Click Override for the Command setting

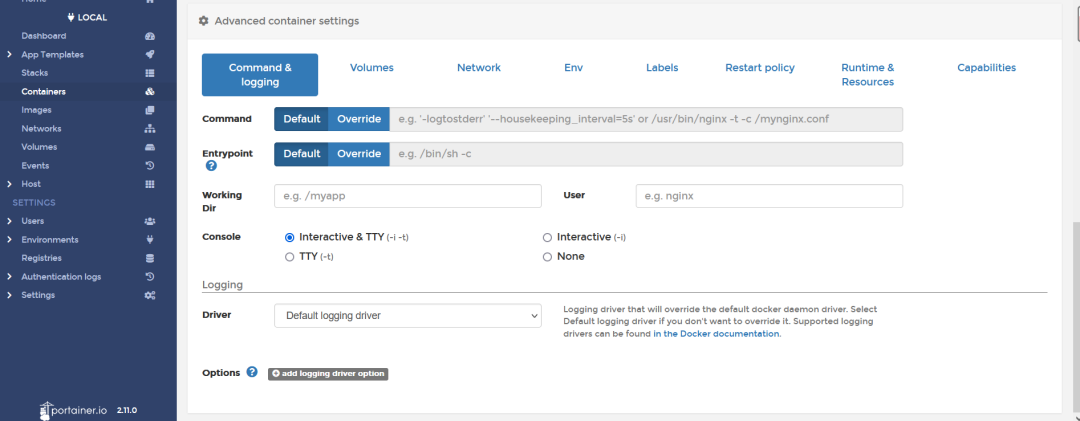tap(358, 119)
